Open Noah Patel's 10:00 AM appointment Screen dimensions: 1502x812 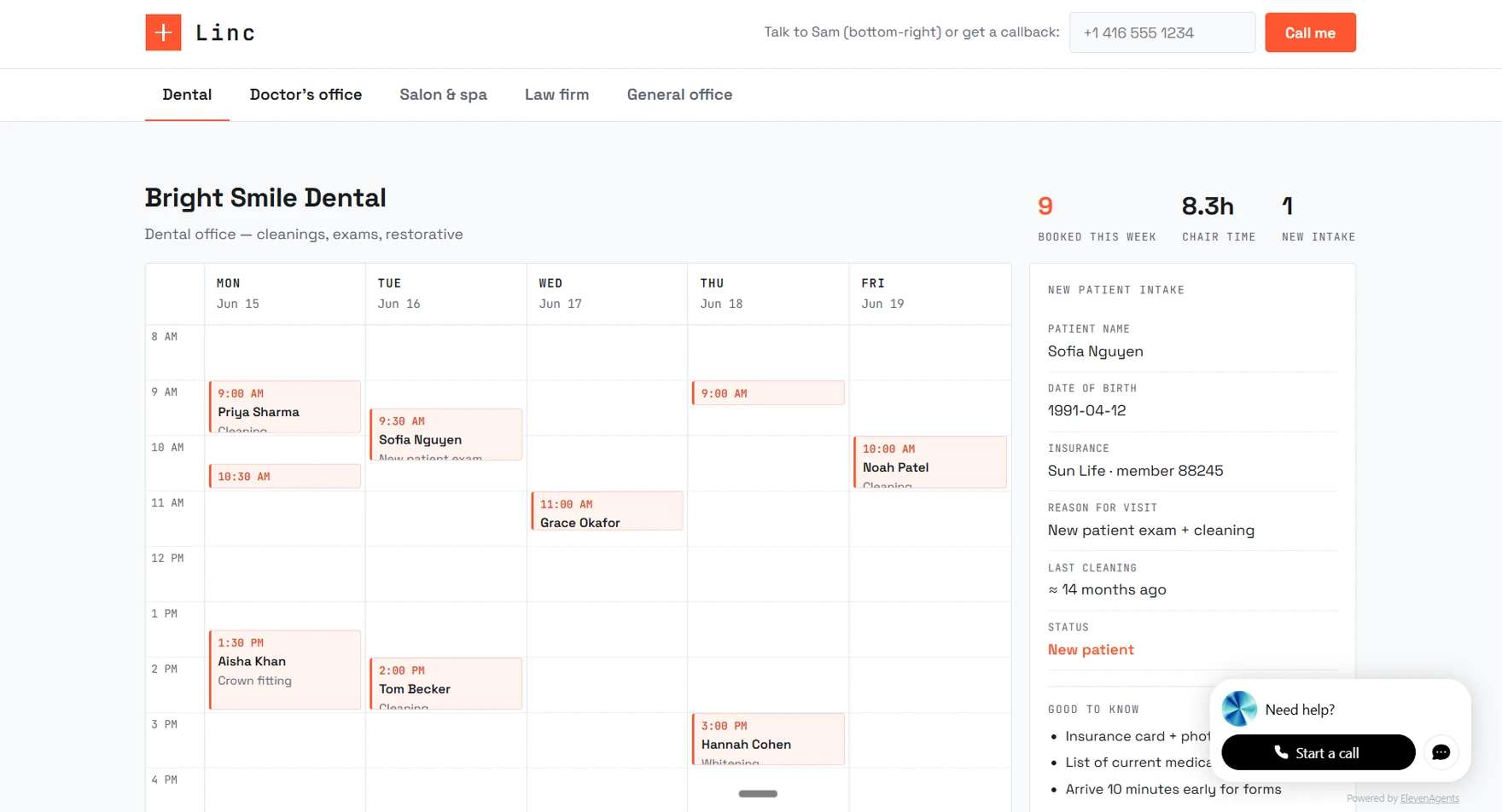pos(930,462)
